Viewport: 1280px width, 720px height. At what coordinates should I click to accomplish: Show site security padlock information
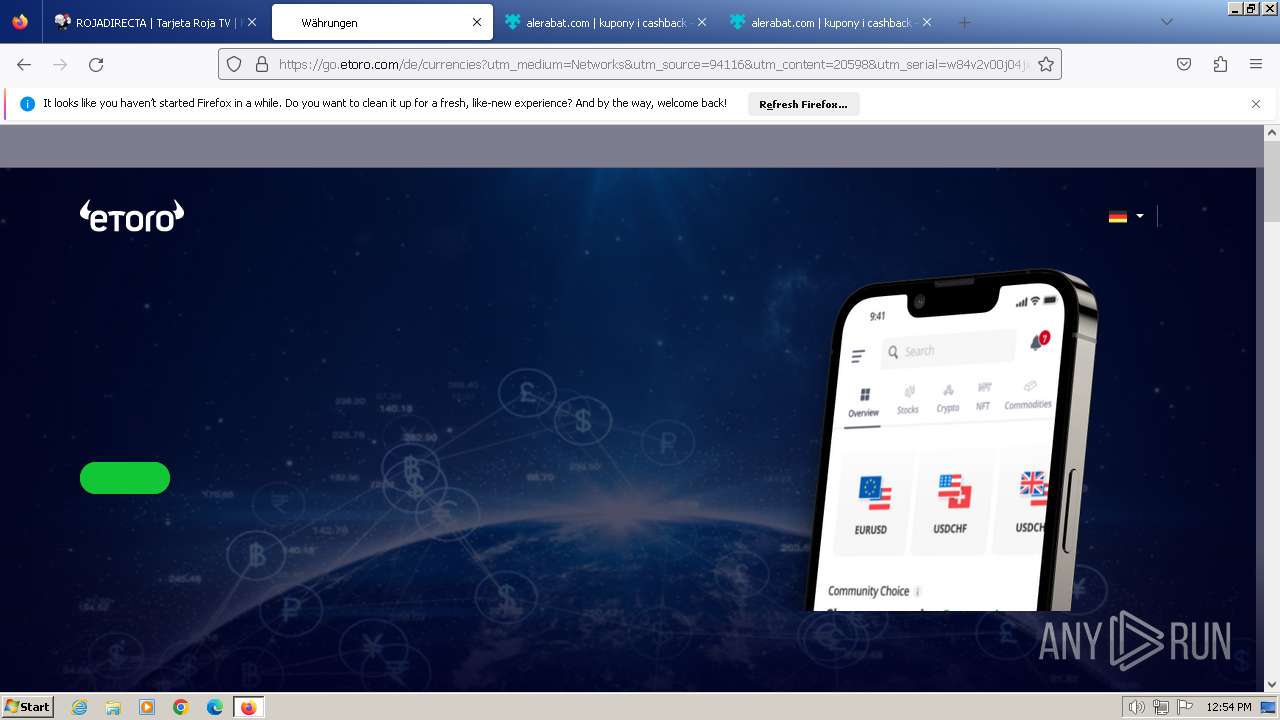pos(262,64)
